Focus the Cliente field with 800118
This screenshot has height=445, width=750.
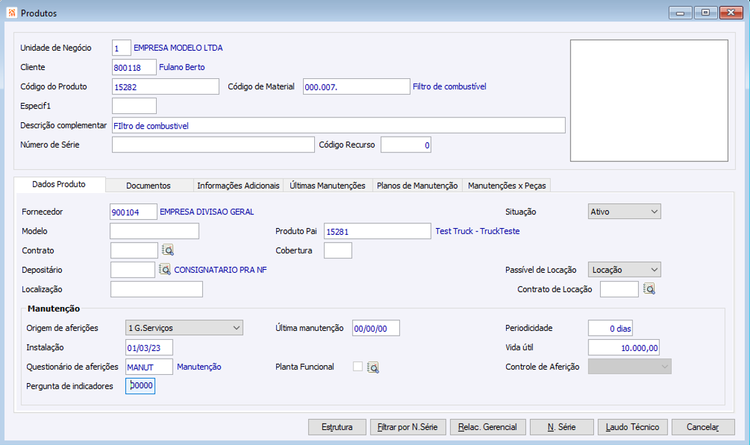[x=134, y=67]
